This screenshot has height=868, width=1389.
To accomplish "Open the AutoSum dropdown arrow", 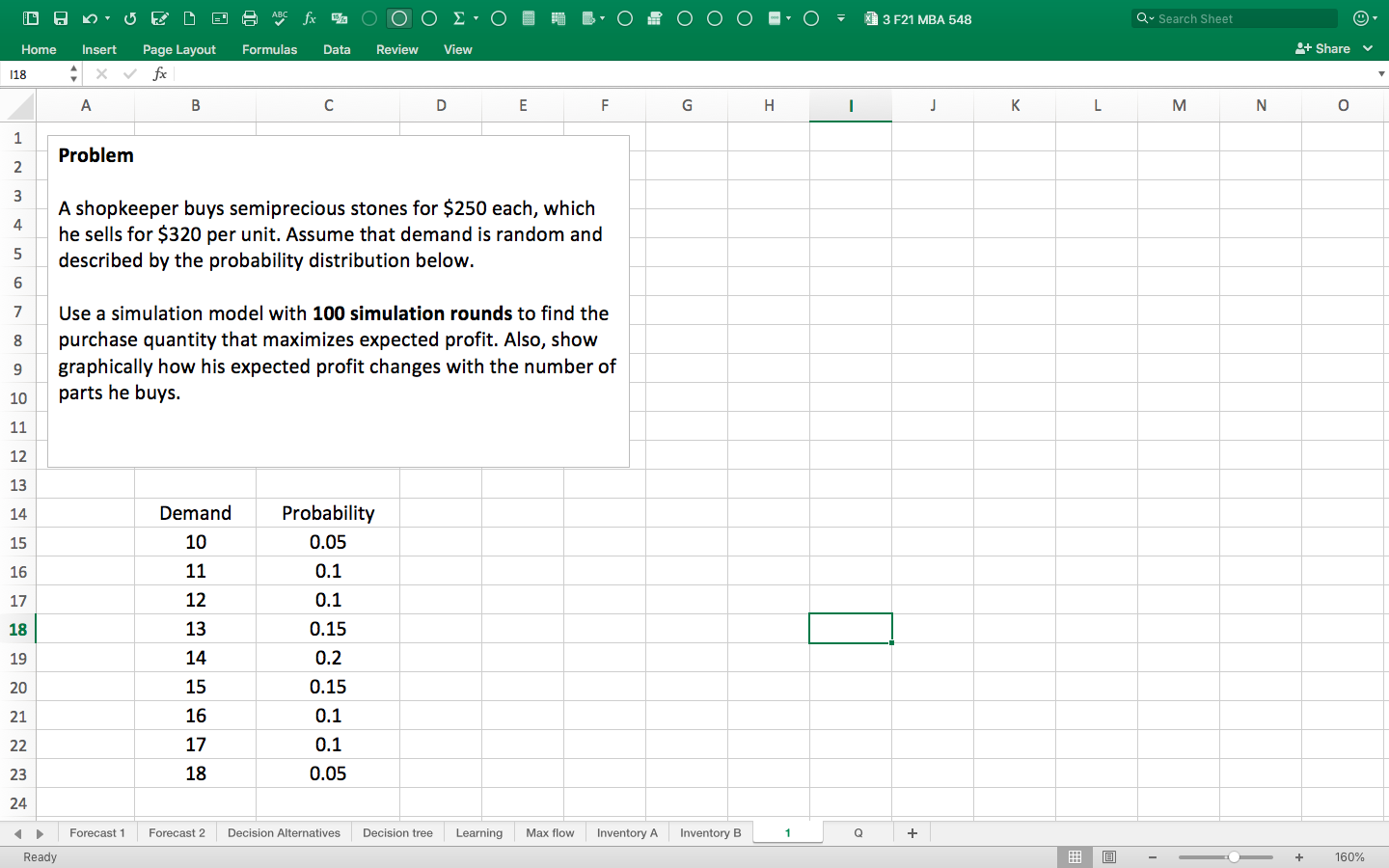I will tap(476, 17).
